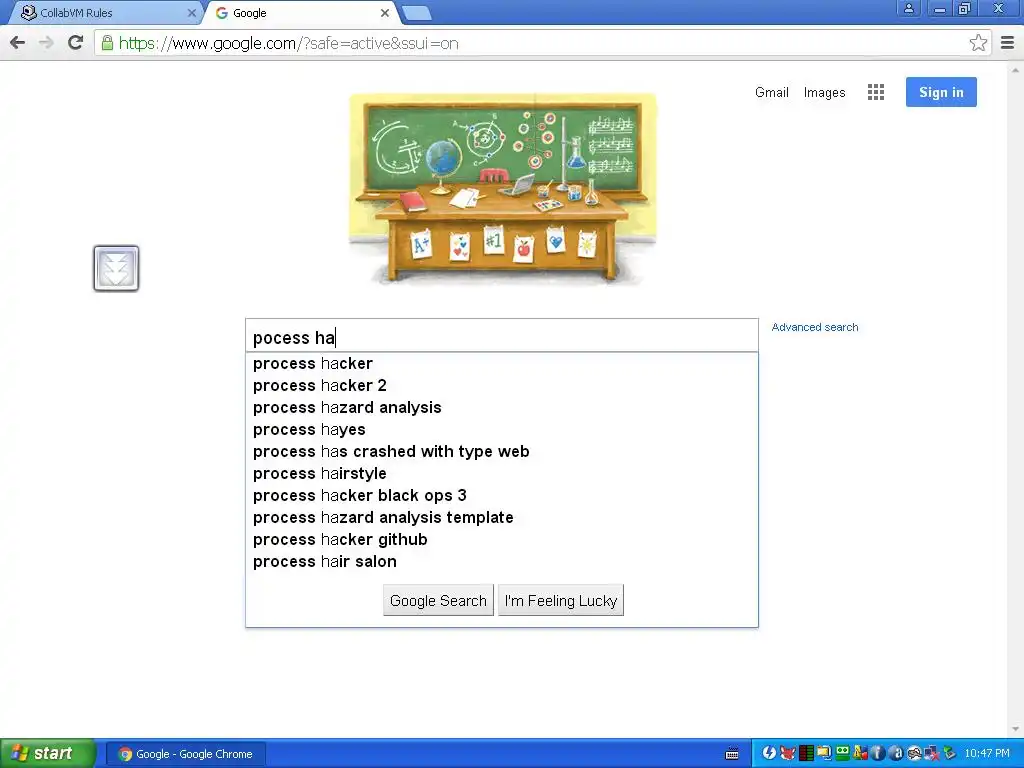
Task: Click the Chrome user profile icon
Action: tap(908, 8)
